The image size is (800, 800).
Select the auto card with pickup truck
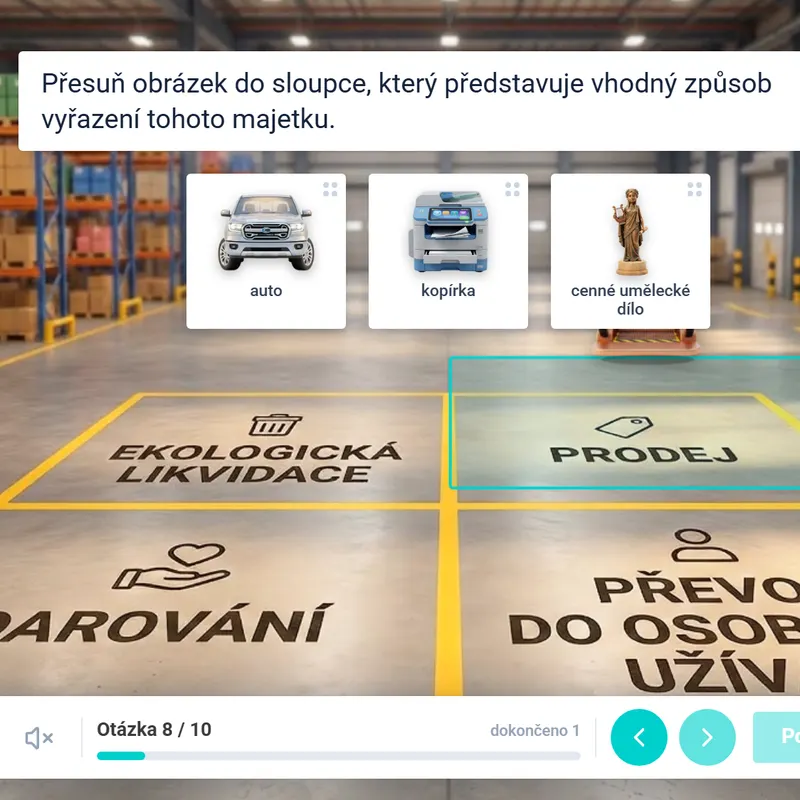pos(266,251)
